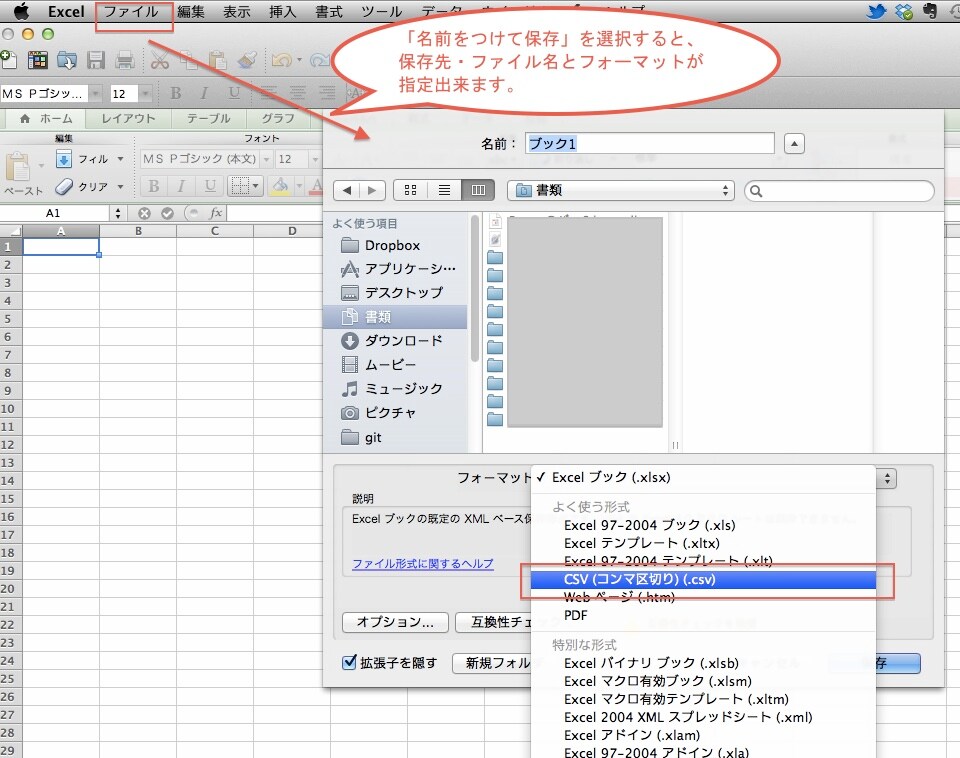Open the ファイル menu
The width and height of the screenshot is (960, 758).
point(131,12)
